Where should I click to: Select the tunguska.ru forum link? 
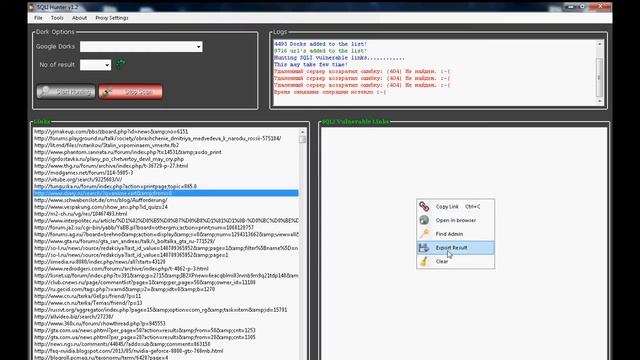(x=166, y=186)
